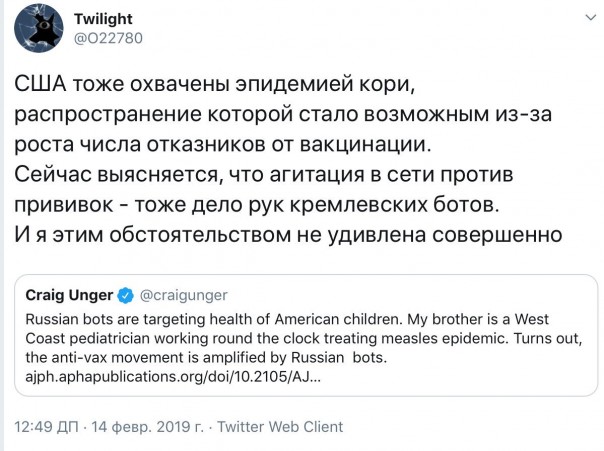Click the verified badge beside Craig Unger

(125, 295)
